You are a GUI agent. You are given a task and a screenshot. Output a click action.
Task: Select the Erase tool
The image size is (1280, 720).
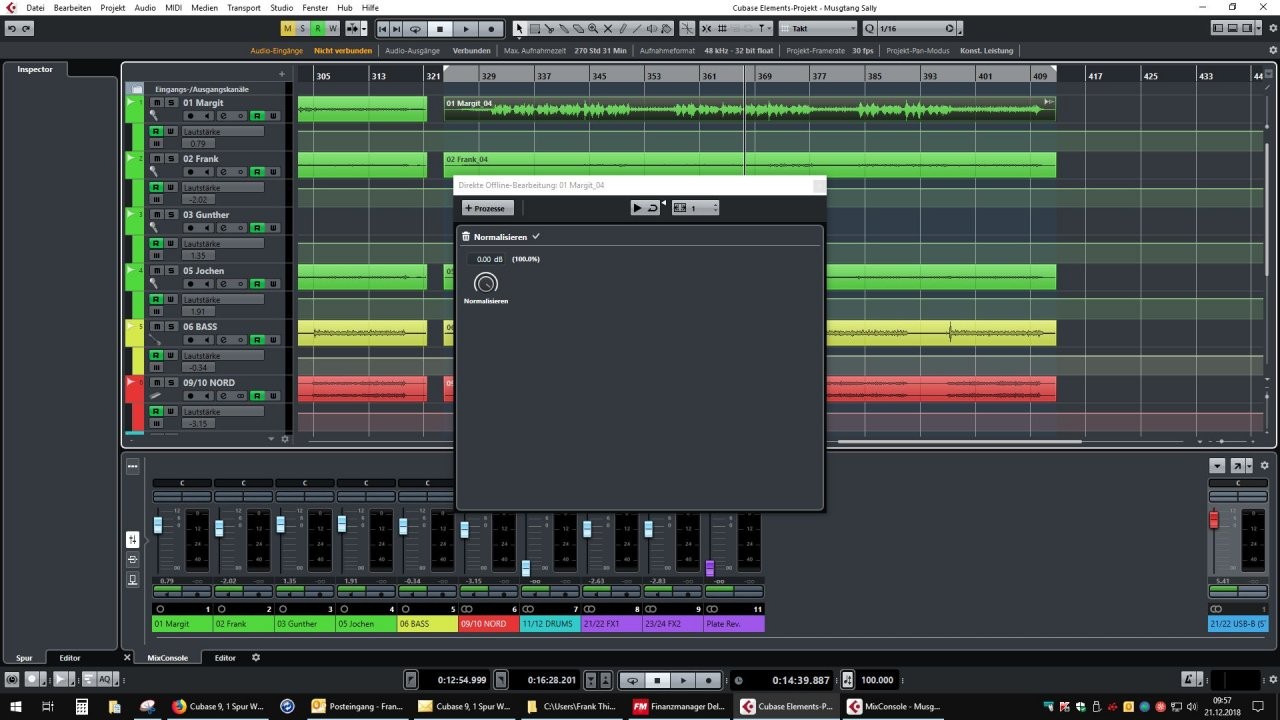579,29
